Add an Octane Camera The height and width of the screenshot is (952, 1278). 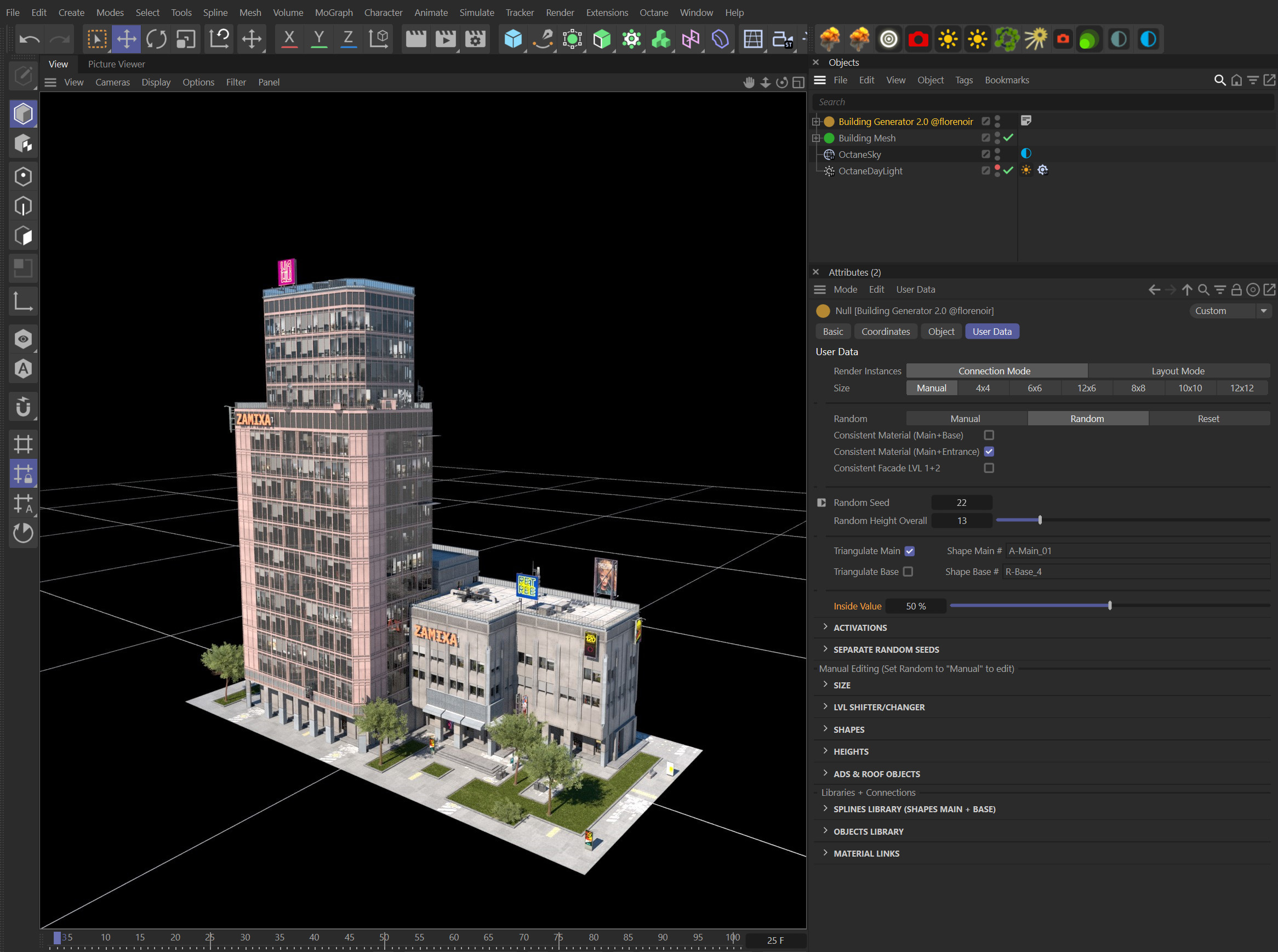pos(918,38)
